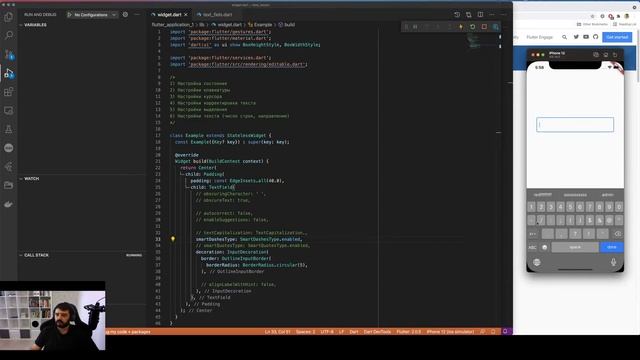640x360 pixels.
Task: Click the Ln 33 cursor position status item
Action: click(278, 332)
